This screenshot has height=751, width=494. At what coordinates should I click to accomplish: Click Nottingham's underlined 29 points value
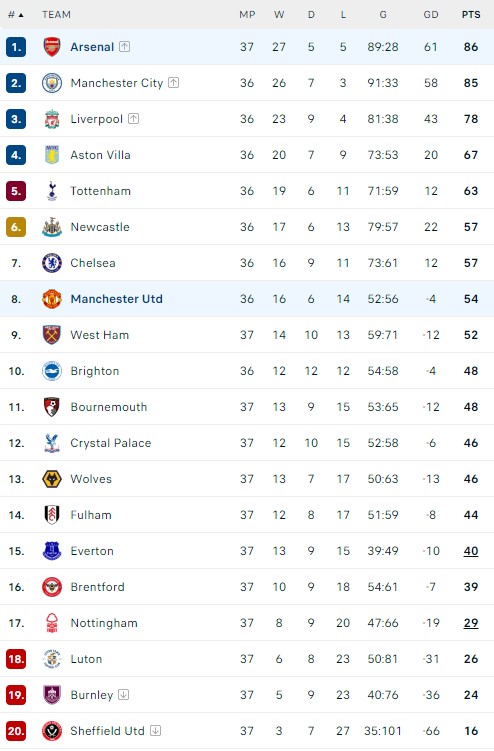471,623
